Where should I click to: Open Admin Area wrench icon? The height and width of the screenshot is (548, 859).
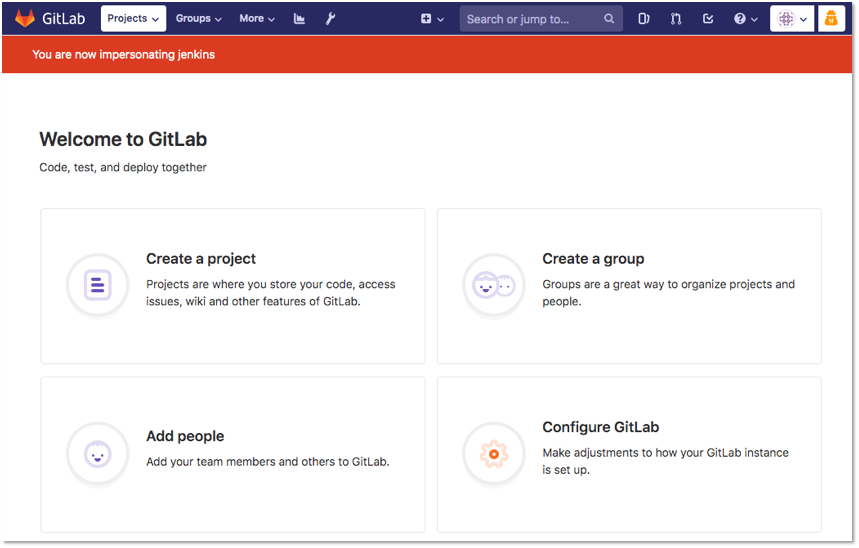coord(330,19)
